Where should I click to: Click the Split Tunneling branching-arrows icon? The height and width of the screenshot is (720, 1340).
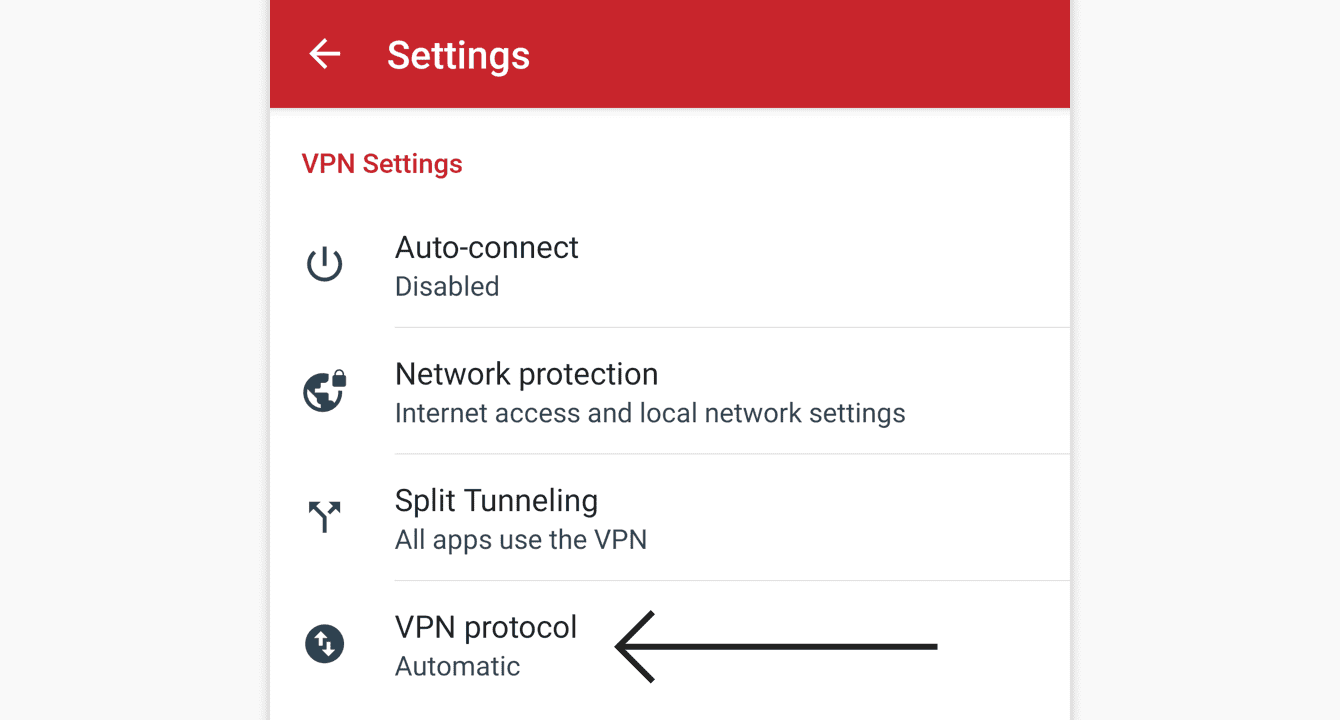[x=324, y=517]
